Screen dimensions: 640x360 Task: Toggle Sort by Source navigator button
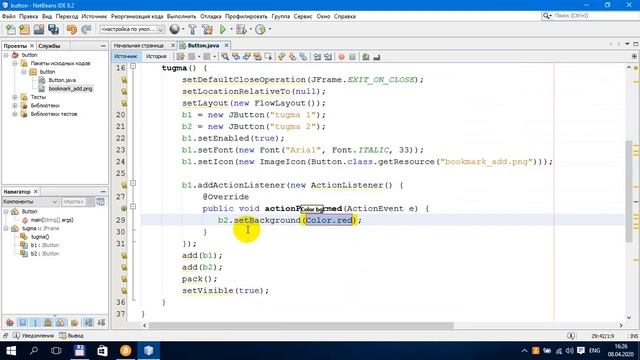coord(101,322)
